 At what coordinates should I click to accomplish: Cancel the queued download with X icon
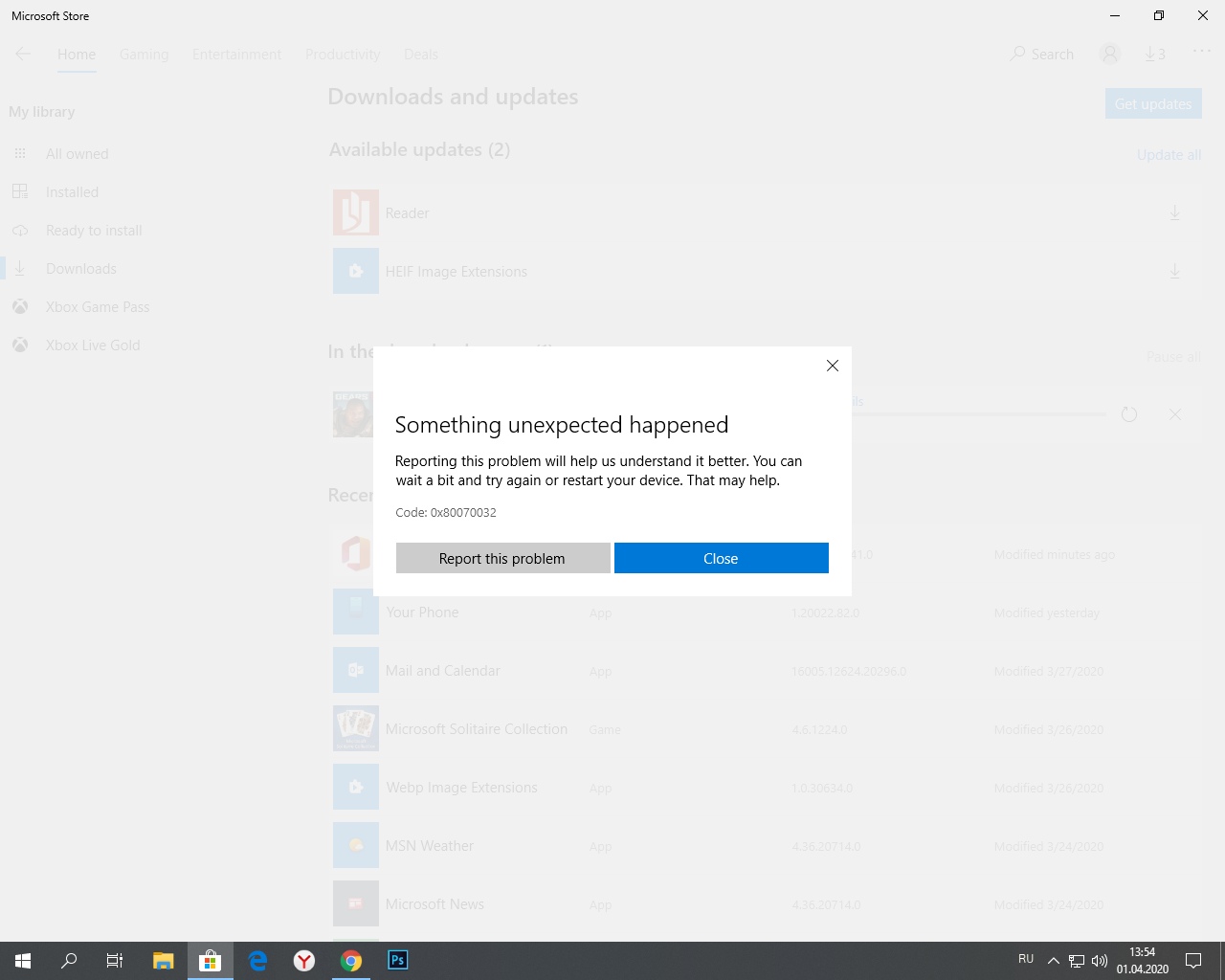(x=1175, y=414)
